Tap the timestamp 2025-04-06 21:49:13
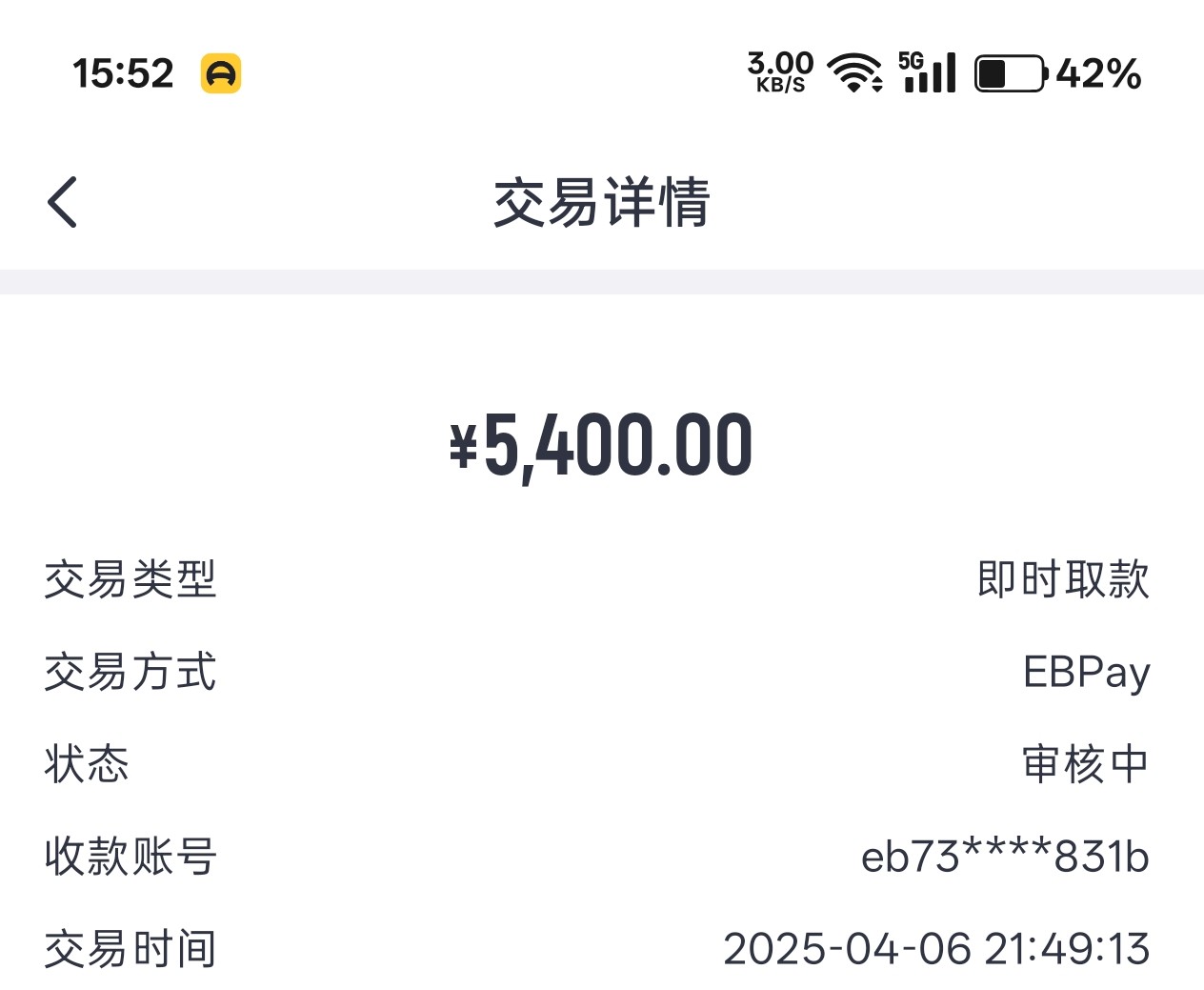 point(936,949)
